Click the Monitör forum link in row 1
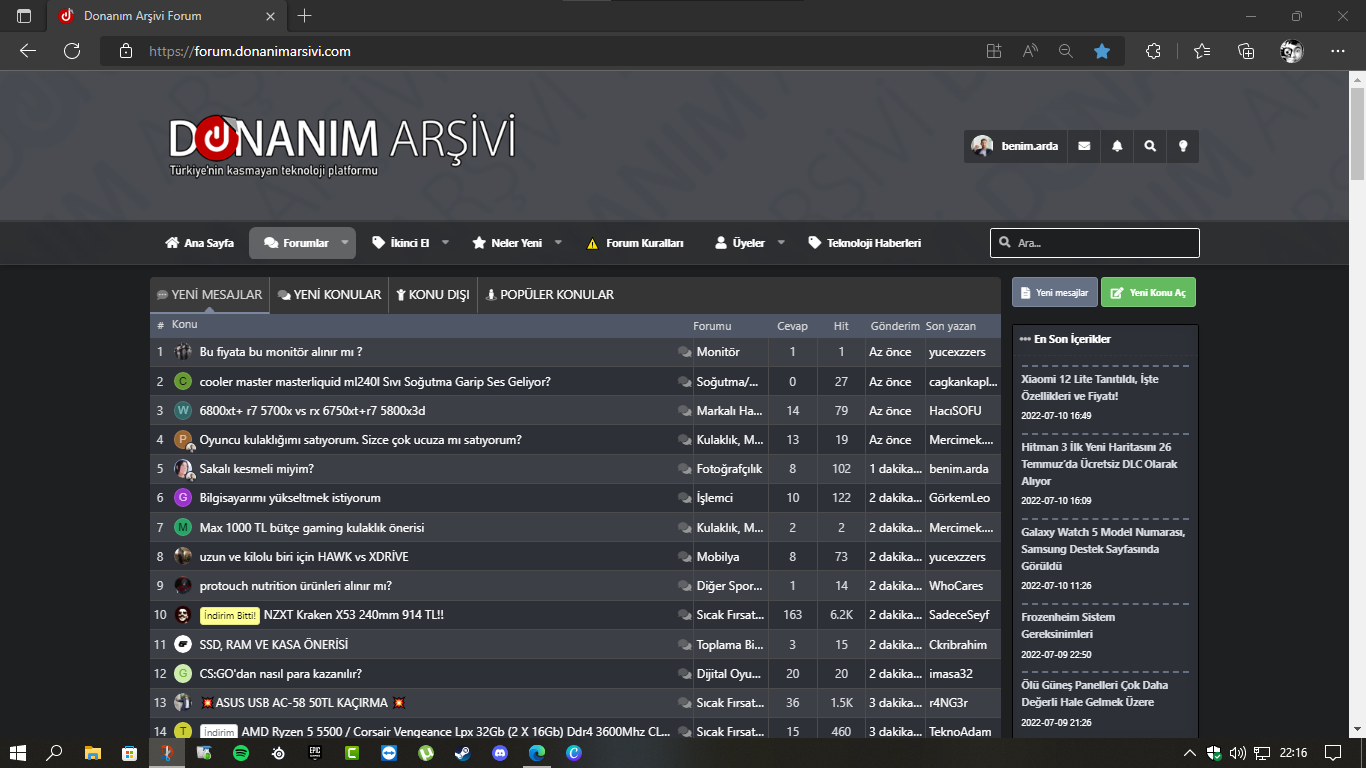 coord(718,352)
